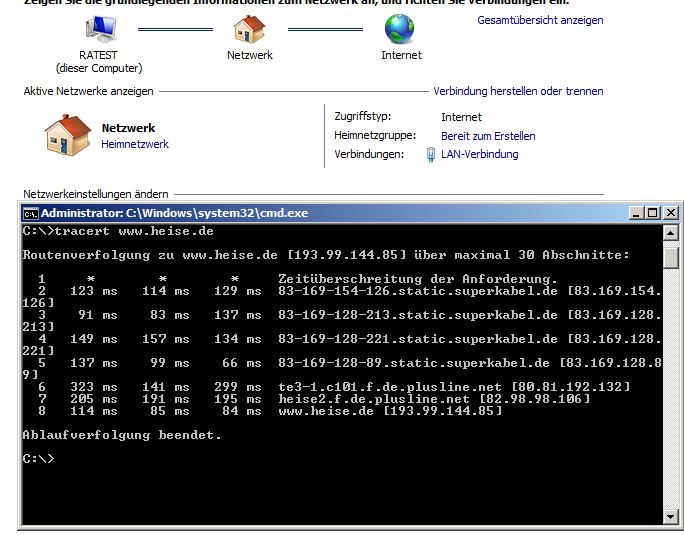
Task: Click hop 3 83-169-128-213.static.superkabel.de hostname
Action: (x=418, y=315)
